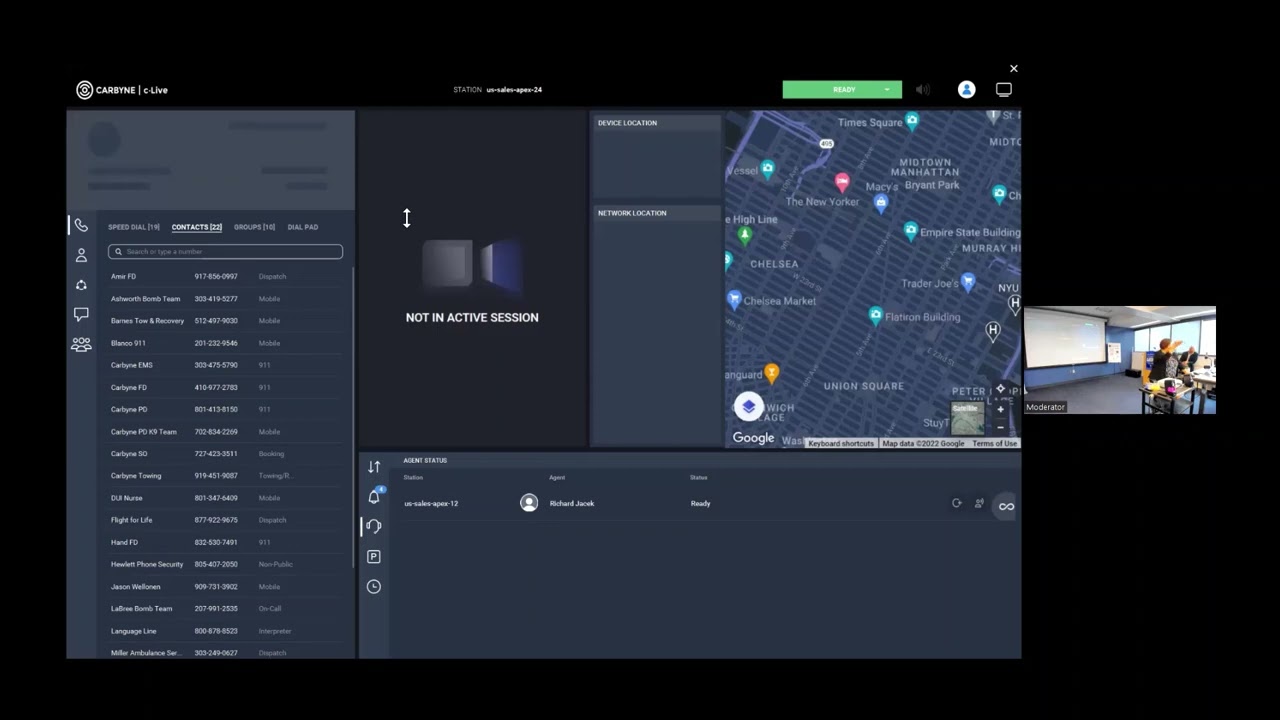Click the Times Square camera marker
This screenshot has width=1280, height=720.
click(x=912, y=121)
